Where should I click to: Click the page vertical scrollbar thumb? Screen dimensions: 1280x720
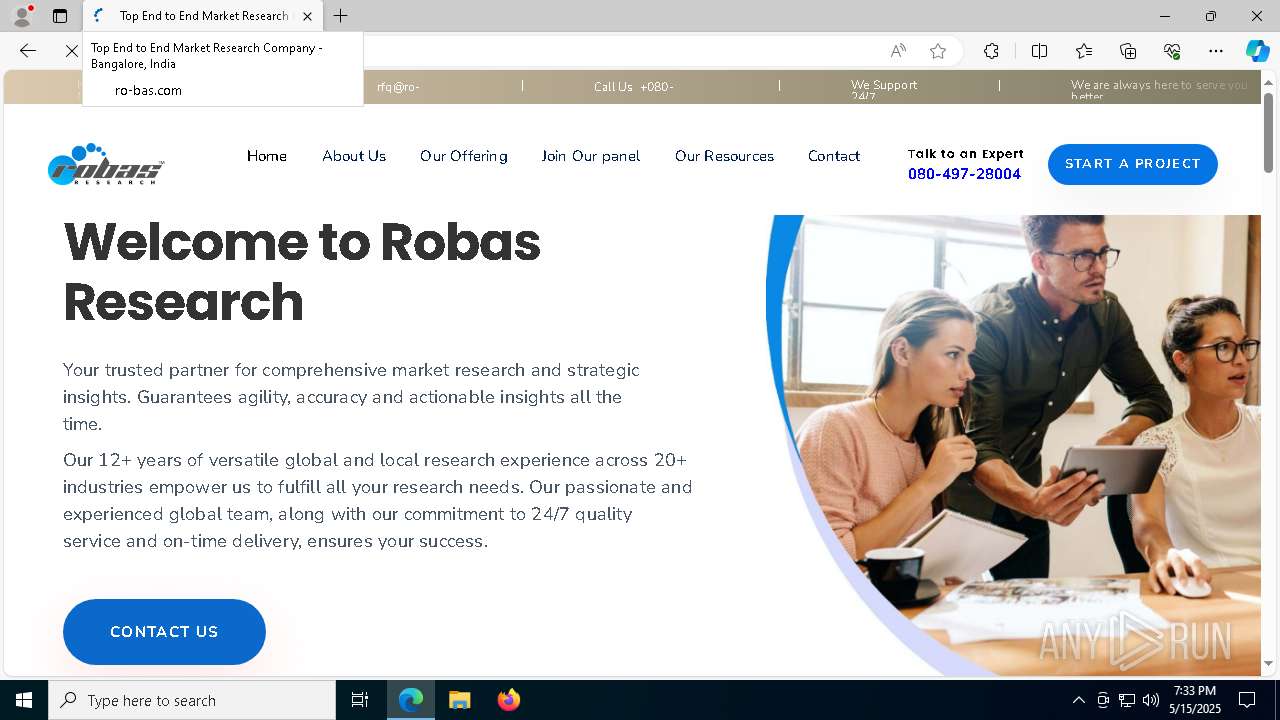tap(1268, 132)
